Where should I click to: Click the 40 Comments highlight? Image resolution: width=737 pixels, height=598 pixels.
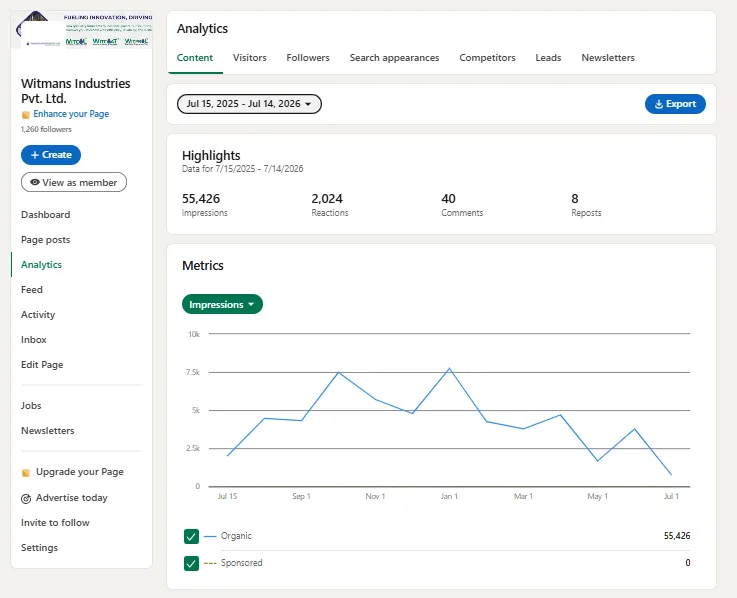462,205
